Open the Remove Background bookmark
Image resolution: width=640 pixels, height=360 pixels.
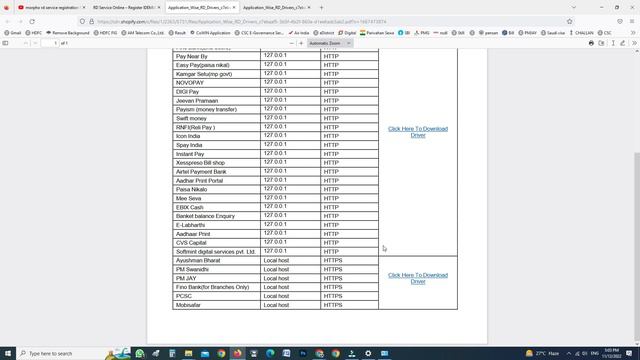(x=67, y=33)
